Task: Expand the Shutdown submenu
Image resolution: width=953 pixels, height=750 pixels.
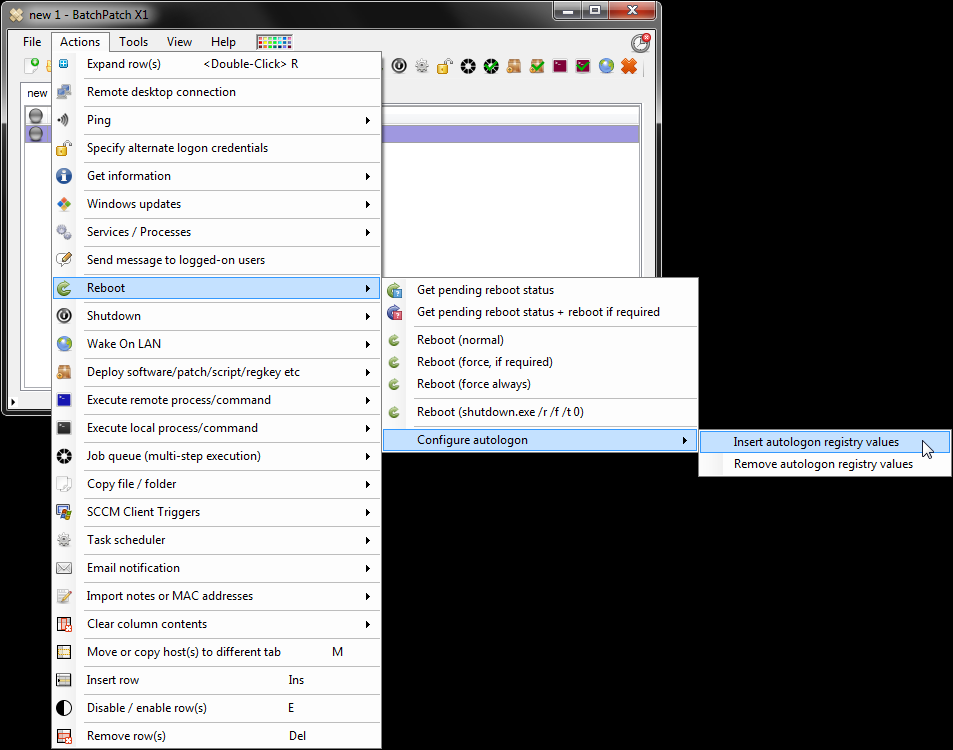Action: [x=216, y=315]
